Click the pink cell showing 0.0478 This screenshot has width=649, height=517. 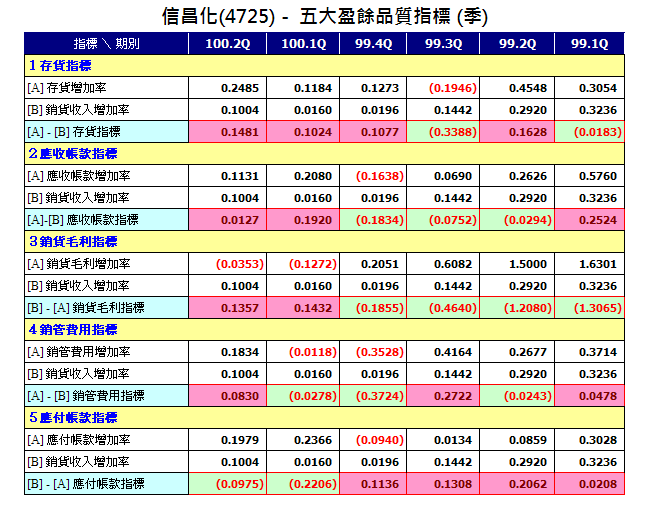pyautogui.click(x=589, y=396)
